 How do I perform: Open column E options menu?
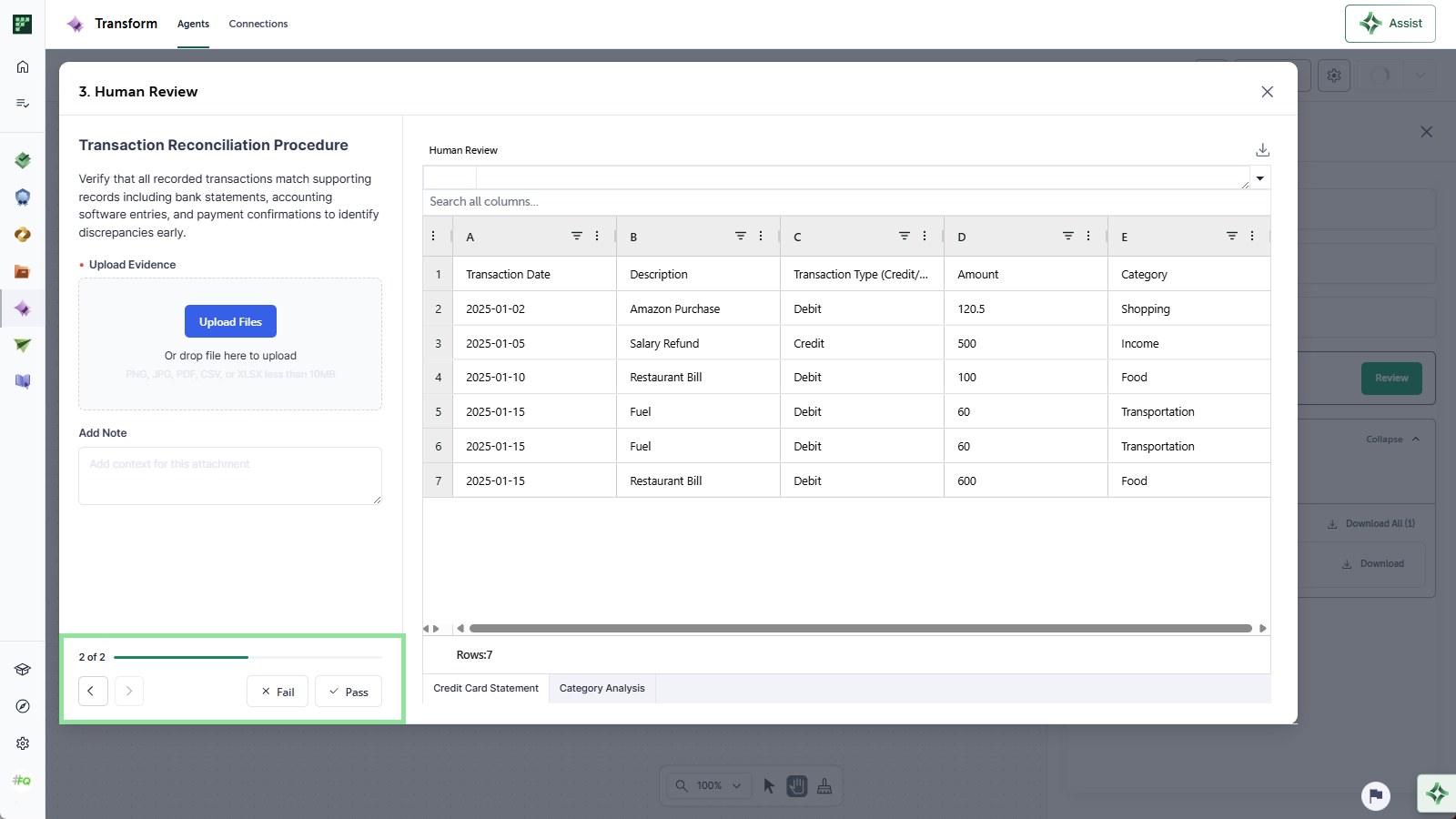pos(1252,236)
